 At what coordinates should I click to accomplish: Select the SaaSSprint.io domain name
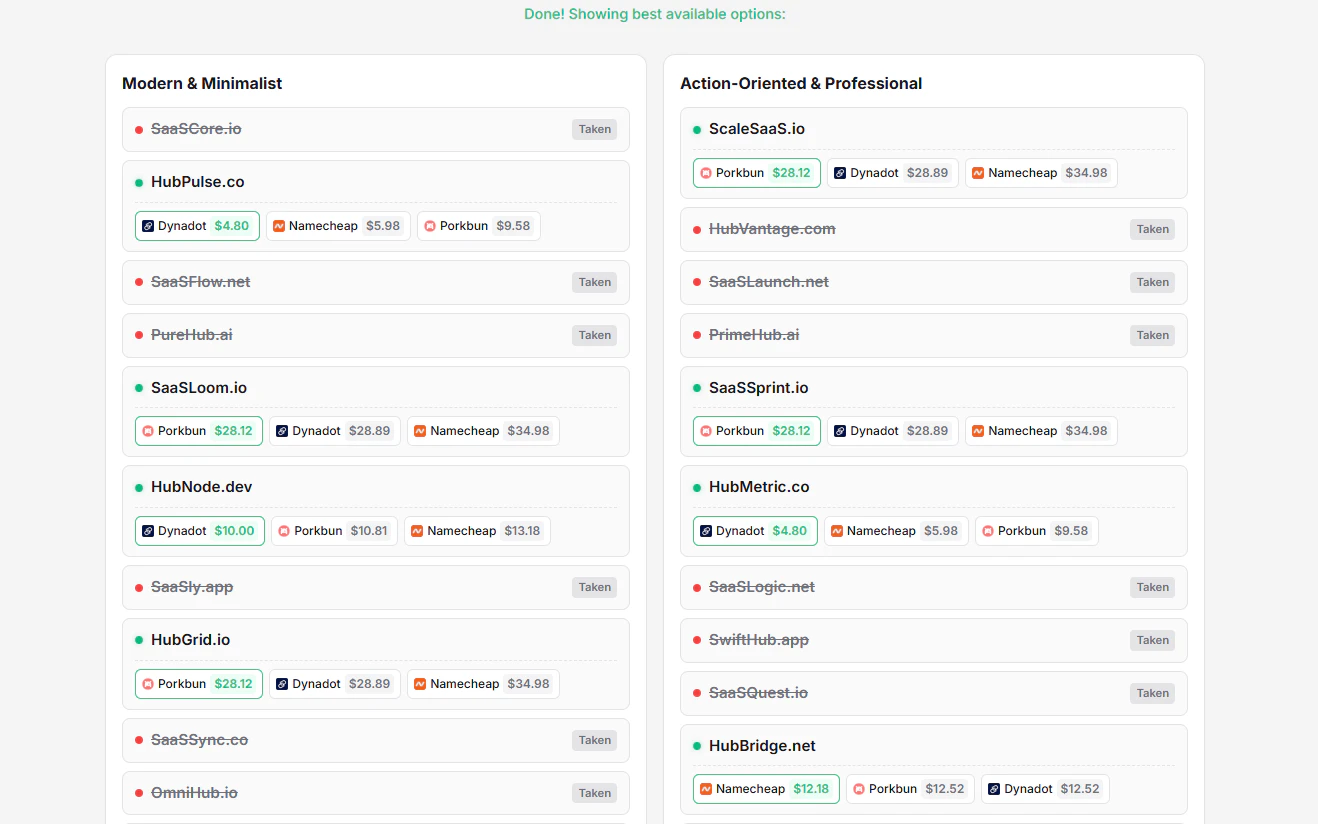(759, 388)
